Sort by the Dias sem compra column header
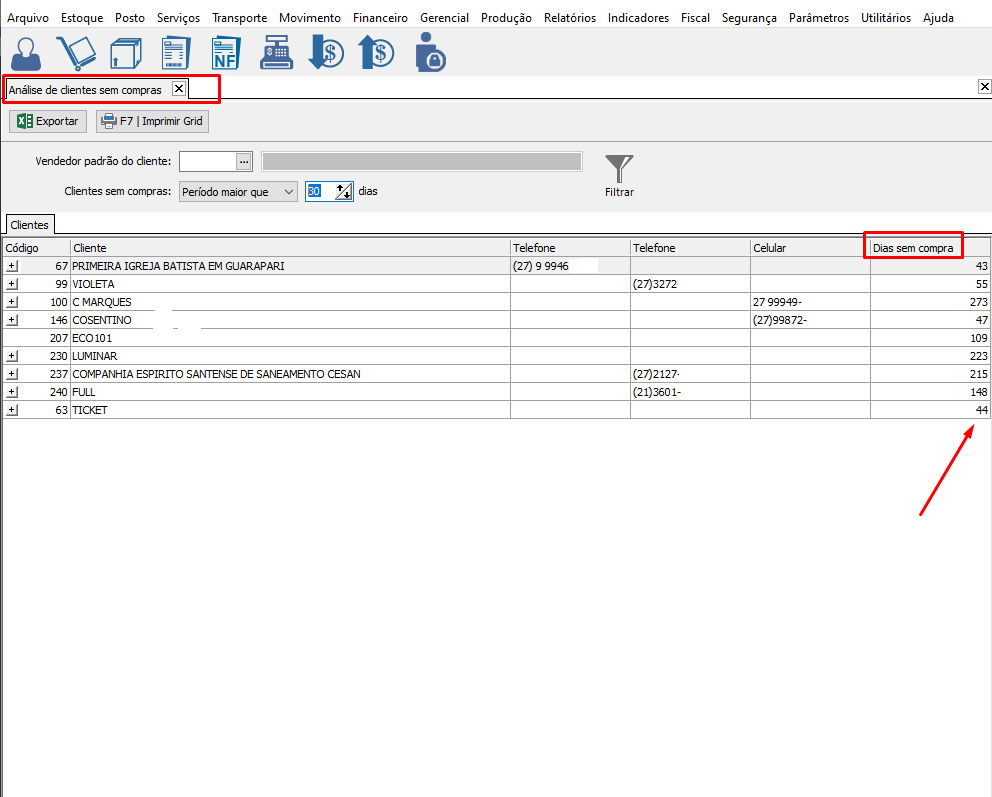Screen dimensions: 992x797 [913, 247]
